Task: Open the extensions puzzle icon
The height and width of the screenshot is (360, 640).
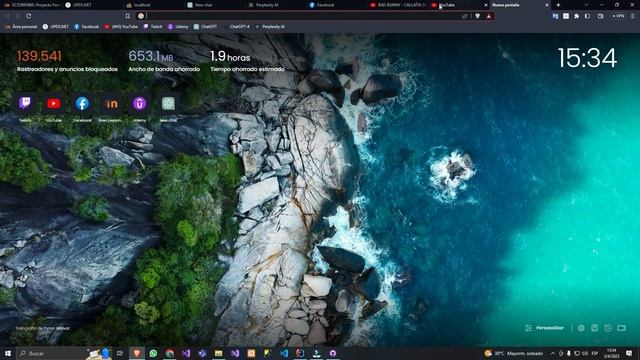Action: 576,16
